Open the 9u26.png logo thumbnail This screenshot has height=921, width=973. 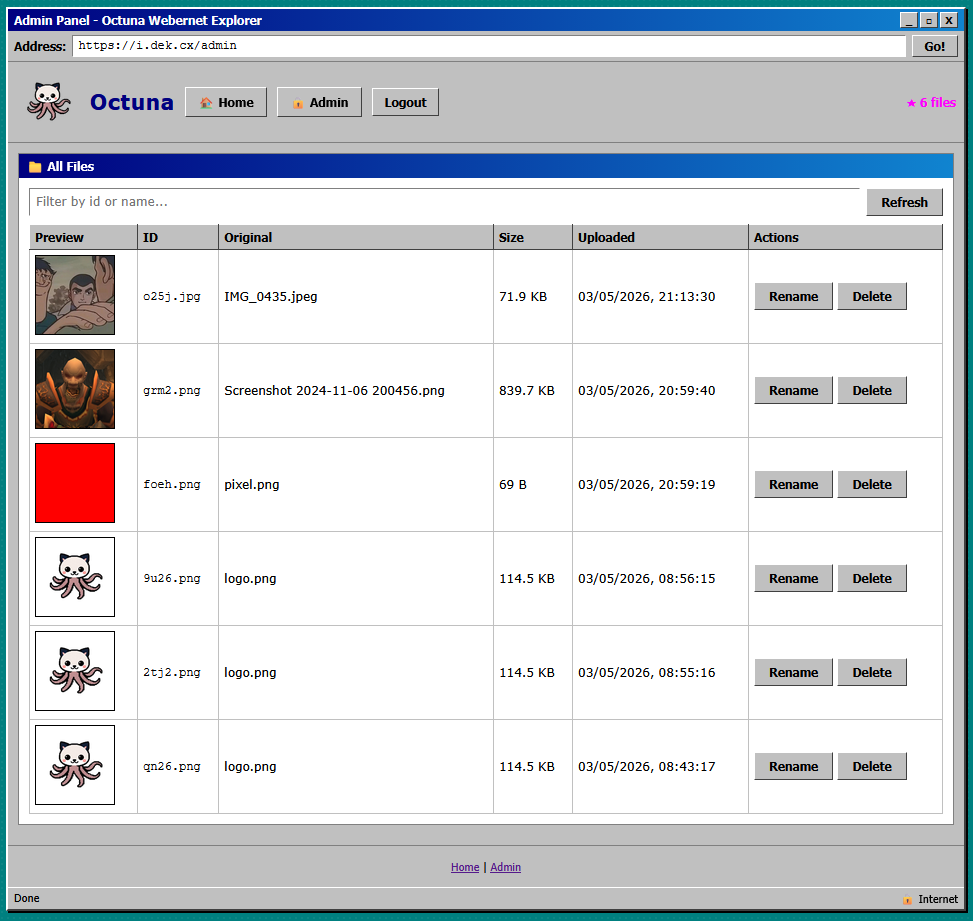75,577
